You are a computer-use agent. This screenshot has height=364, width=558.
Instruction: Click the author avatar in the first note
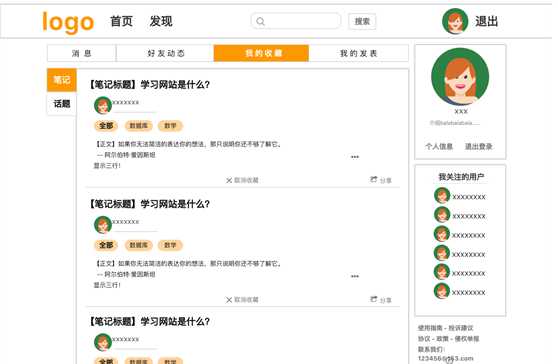103,105
